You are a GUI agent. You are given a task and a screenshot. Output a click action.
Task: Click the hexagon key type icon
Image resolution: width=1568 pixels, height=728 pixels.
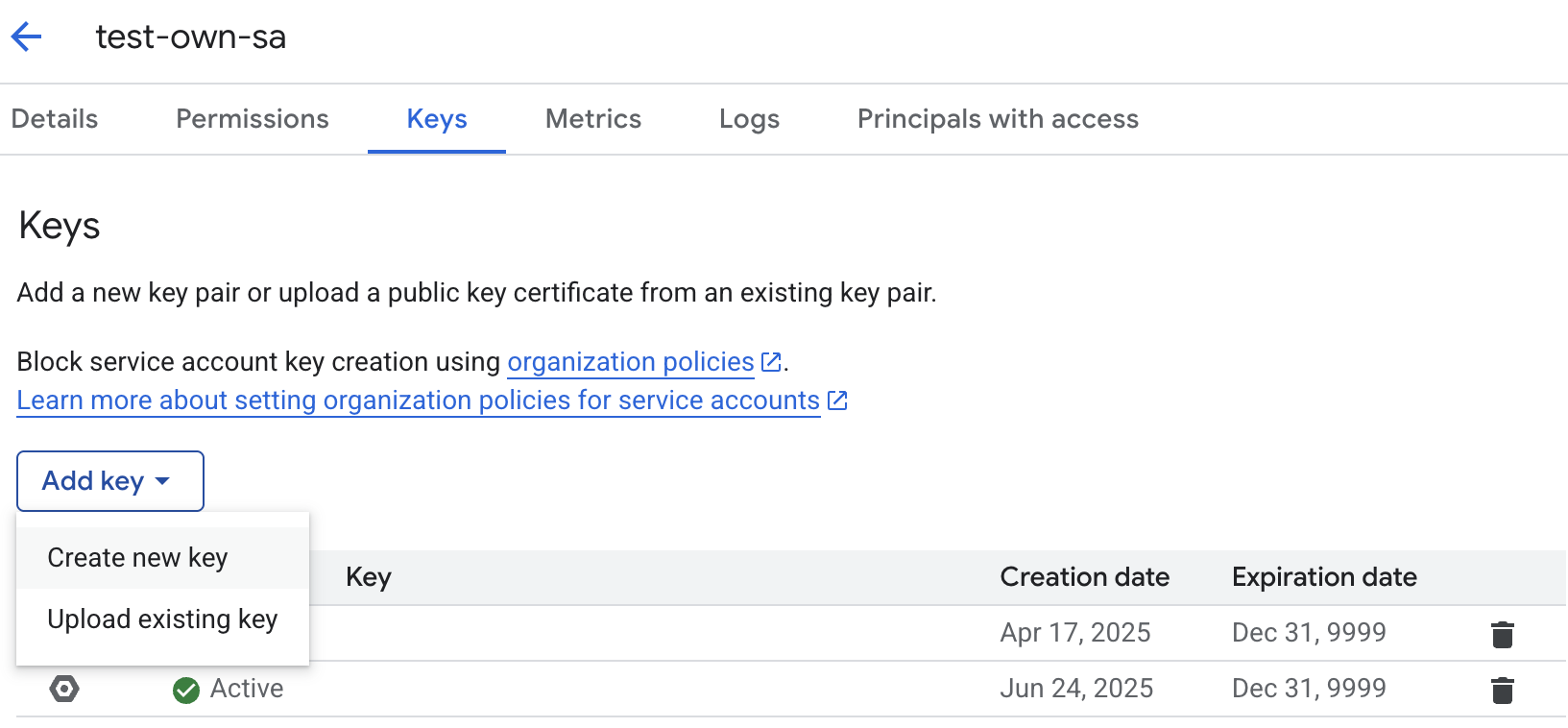click(x=64, y=689)
